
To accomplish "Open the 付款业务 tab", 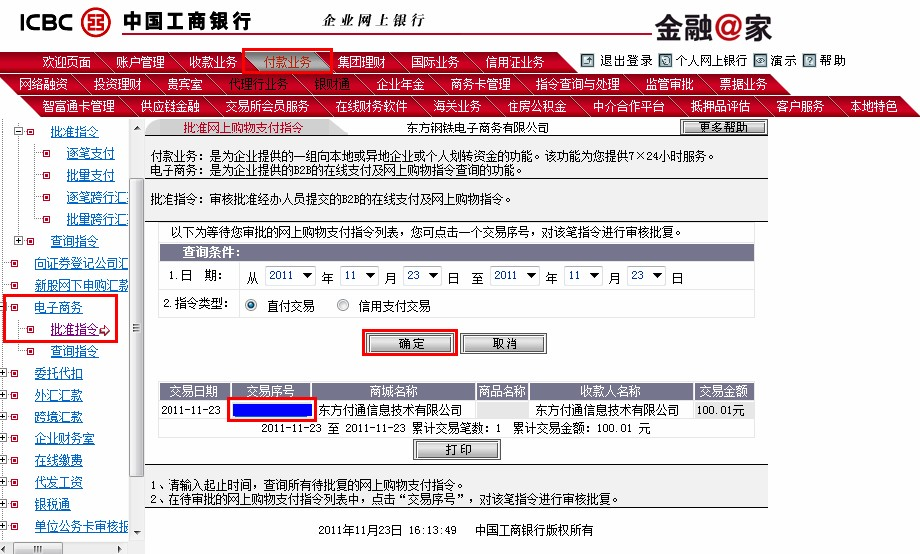I will (287, 62).
